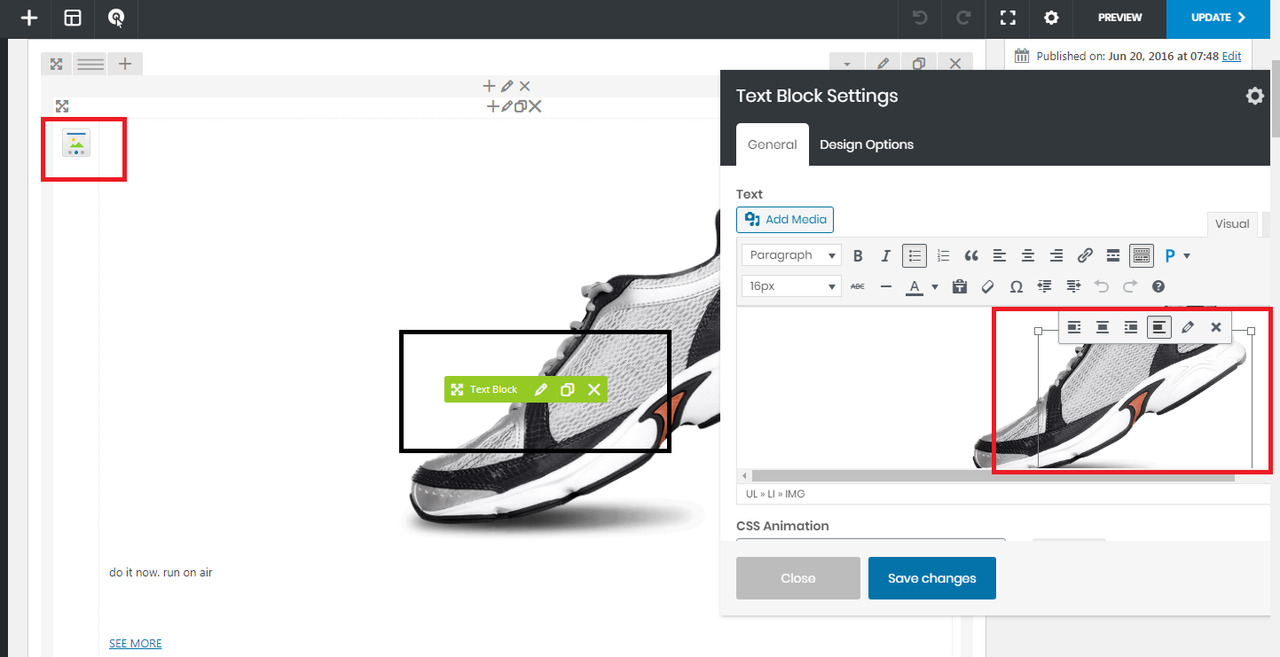
Task: Select the Visual editor tab
Action: 1231,224
